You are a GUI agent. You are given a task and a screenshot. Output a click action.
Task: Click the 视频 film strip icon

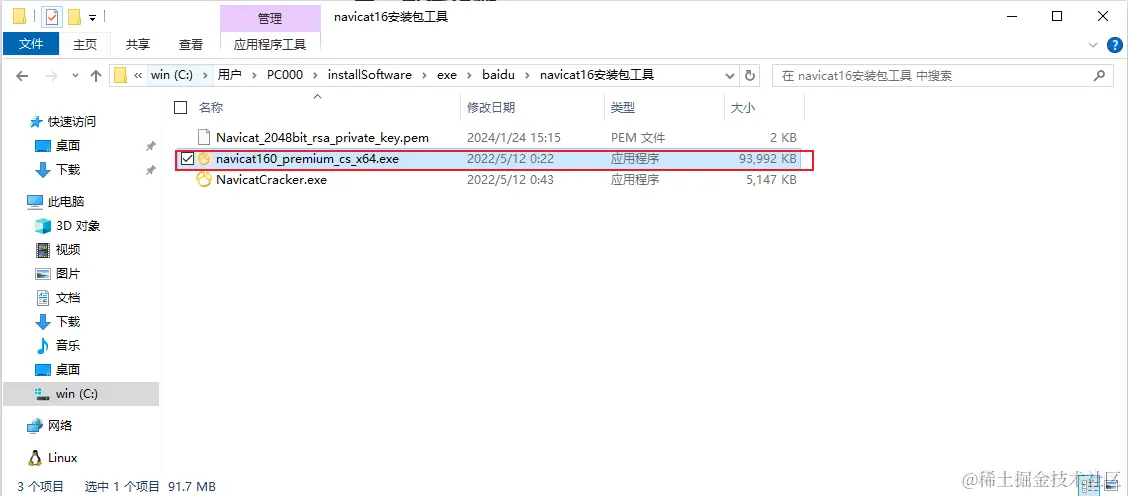pyautogui.click(x=43, y=250)
